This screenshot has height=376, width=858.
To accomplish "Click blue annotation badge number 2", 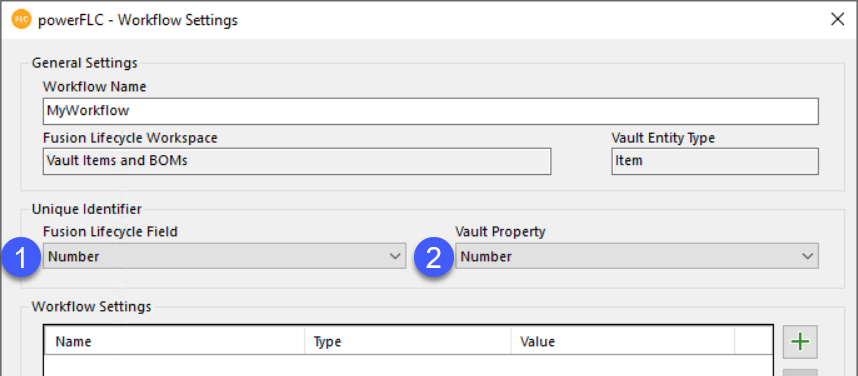I will 433,258.
